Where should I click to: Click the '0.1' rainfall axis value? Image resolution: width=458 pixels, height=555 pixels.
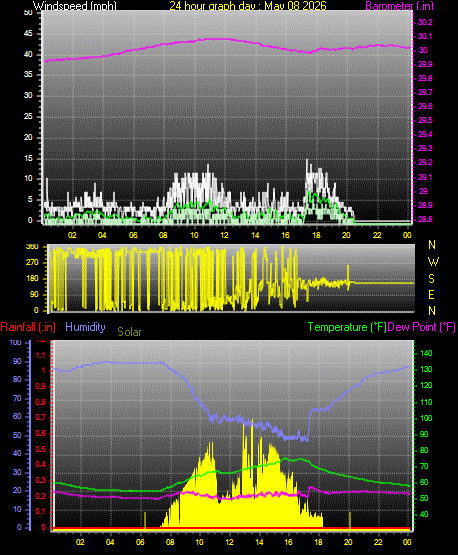pos(41,511)
